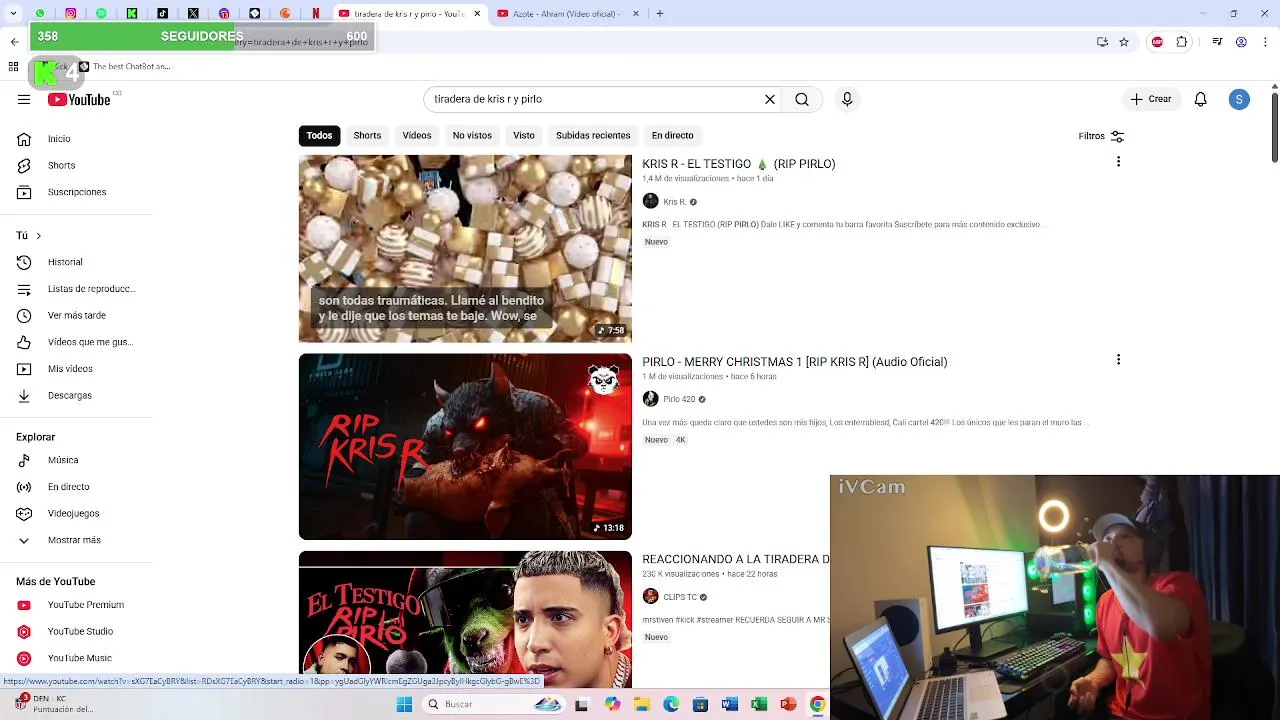The width and height of the screenshot is (1280, 720).
Task: Switch to the pinned X tab
Action: point(193,13)
